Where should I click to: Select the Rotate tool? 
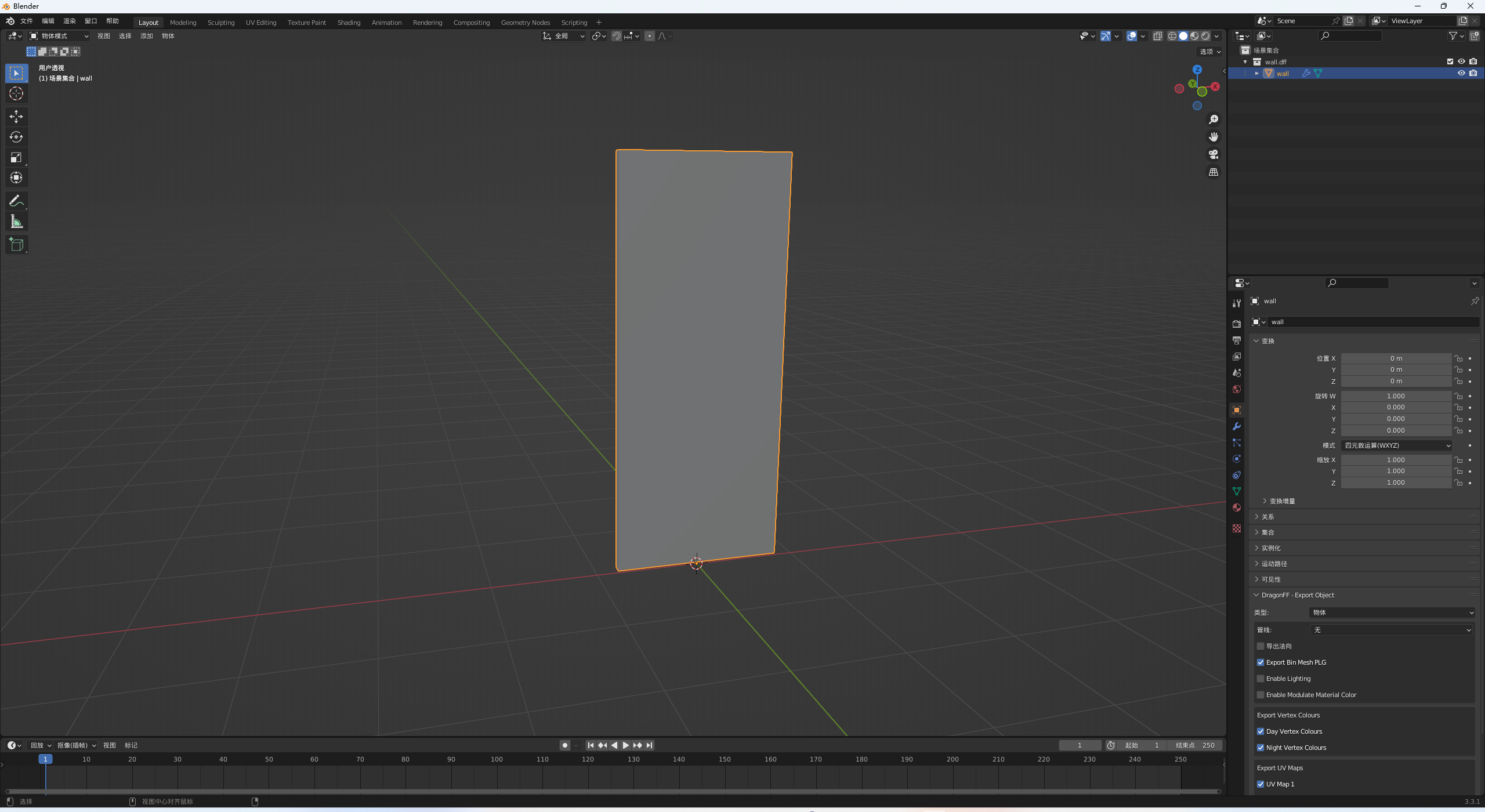[16, 137]
